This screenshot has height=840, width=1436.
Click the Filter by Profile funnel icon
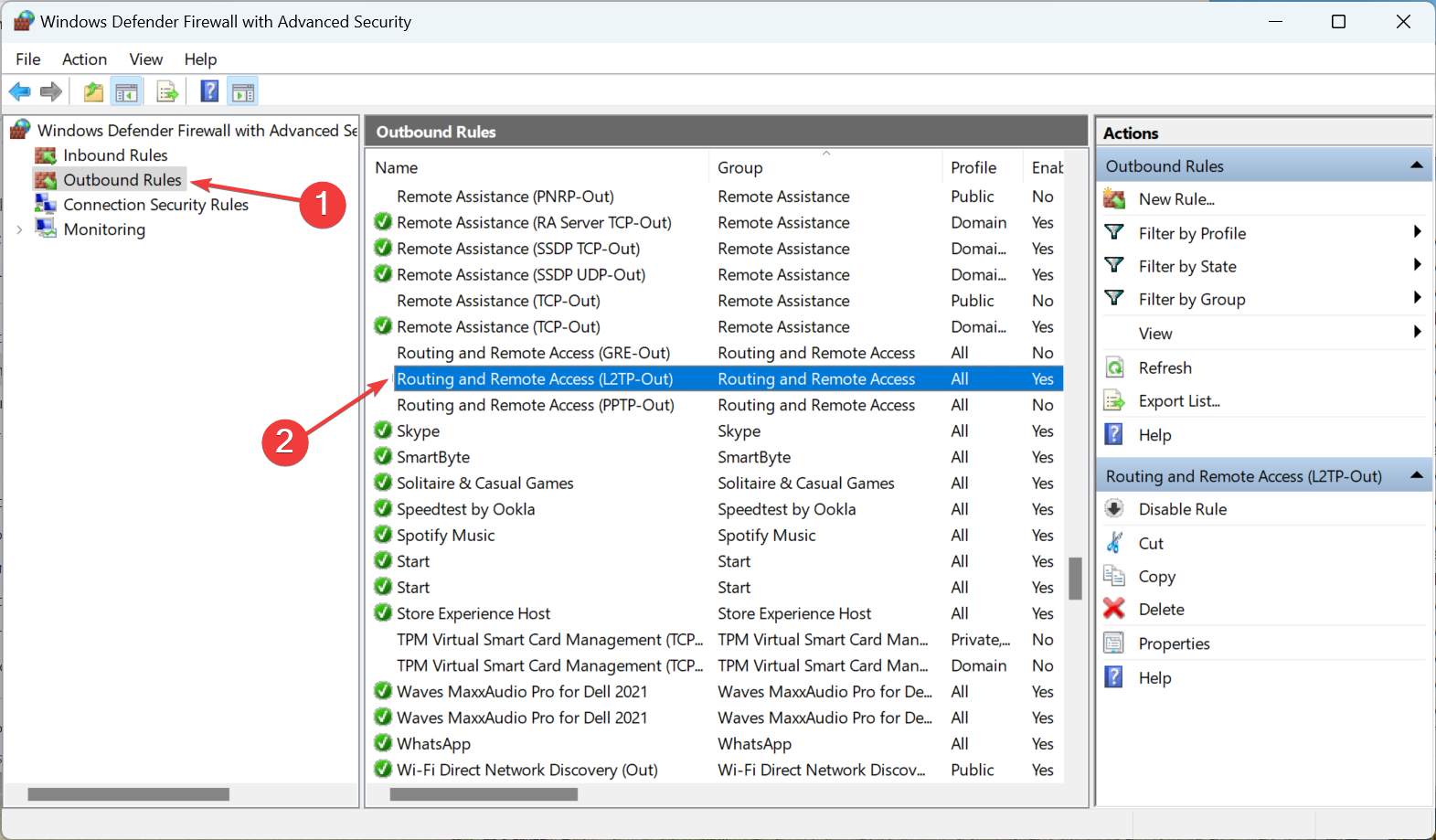click(x=1114, y=232)
